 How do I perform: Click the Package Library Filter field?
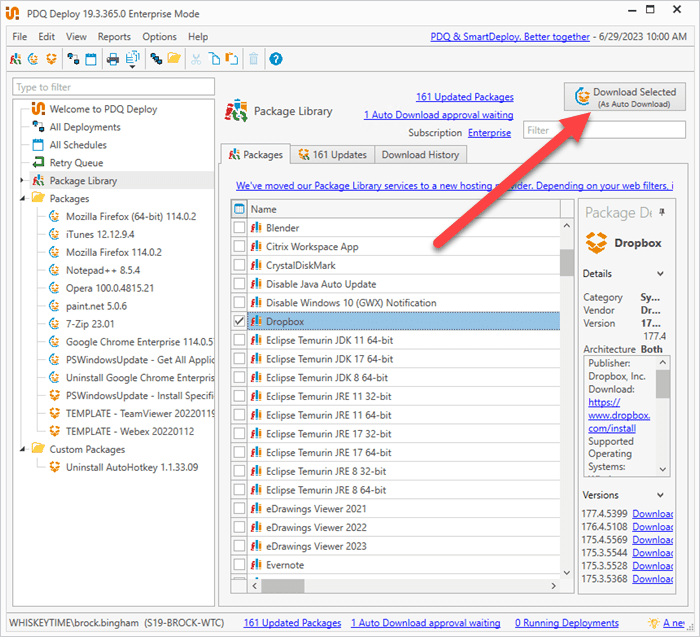click(604, 130)
